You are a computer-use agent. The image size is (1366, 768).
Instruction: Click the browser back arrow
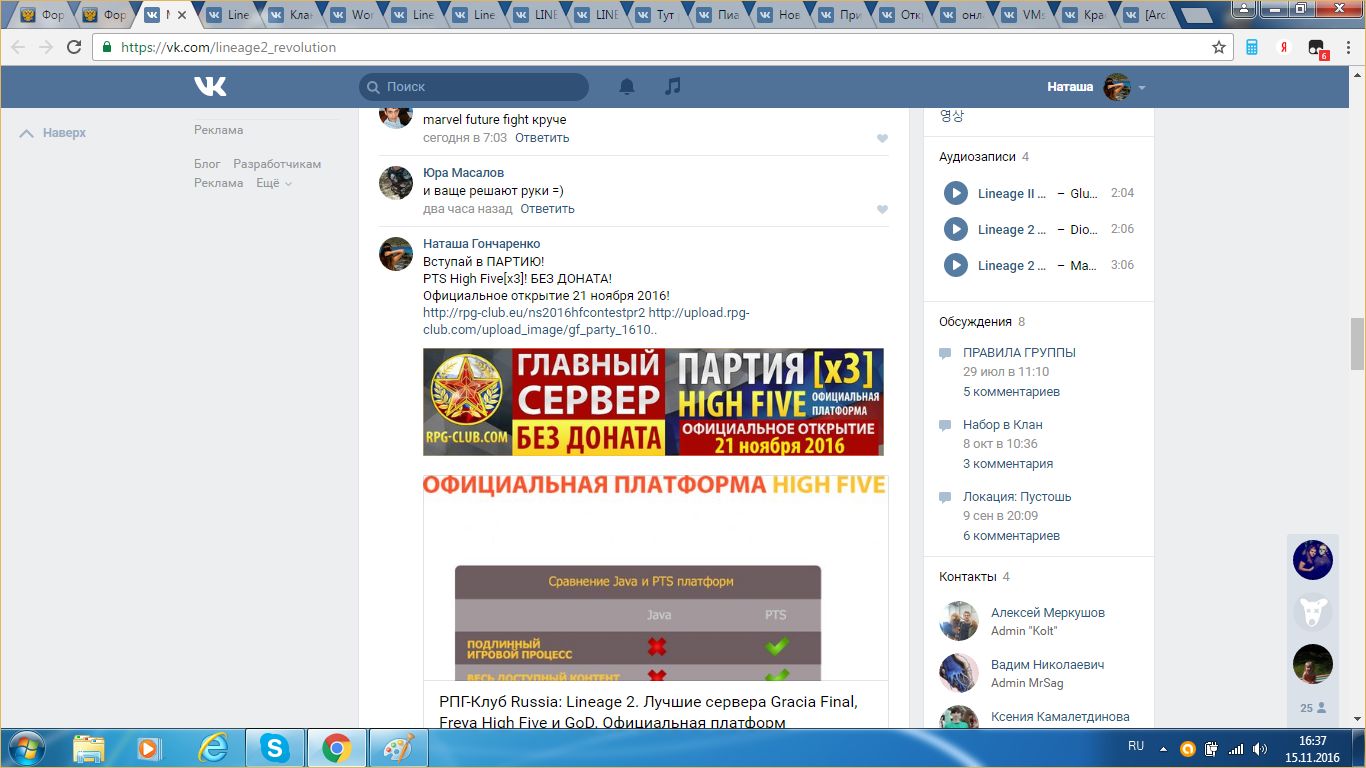18,47
